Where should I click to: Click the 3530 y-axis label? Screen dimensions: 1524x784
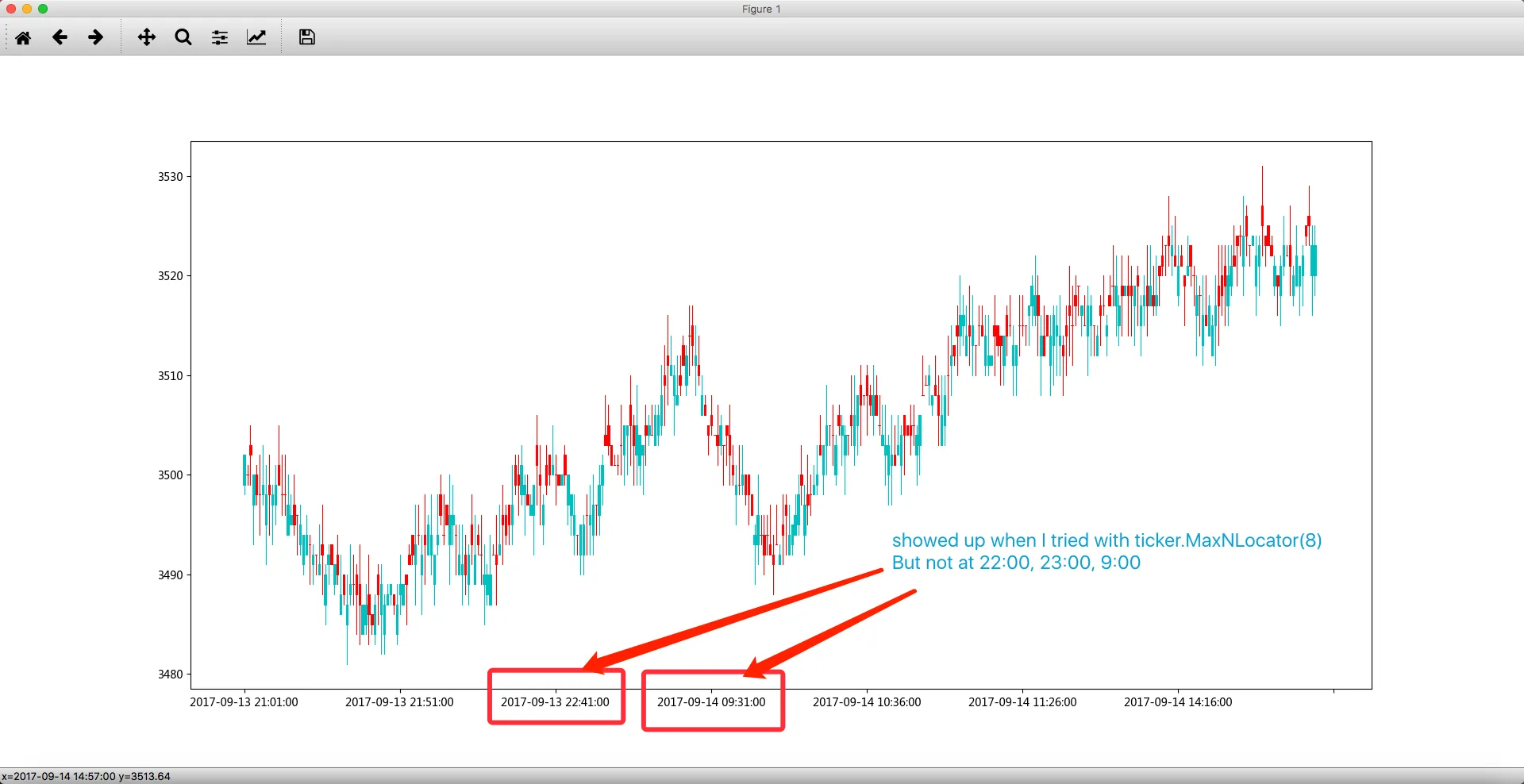170,177
